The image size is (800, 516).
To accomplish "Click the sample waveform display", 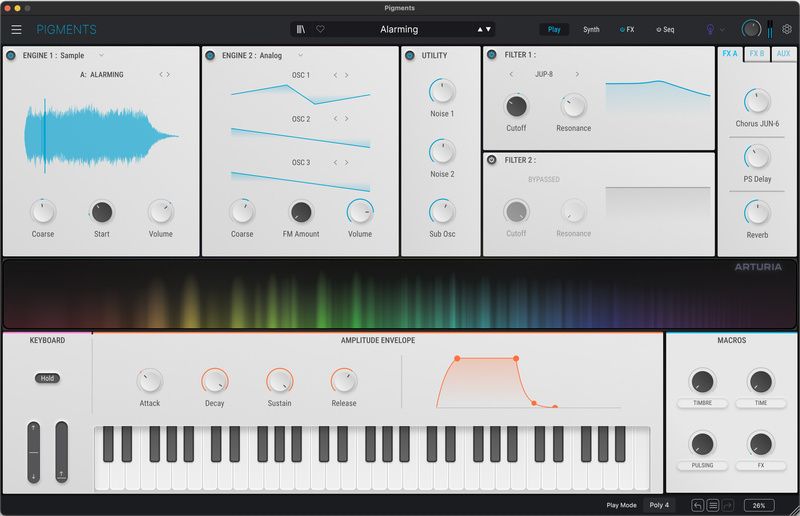I will click(x=101, y=136).
